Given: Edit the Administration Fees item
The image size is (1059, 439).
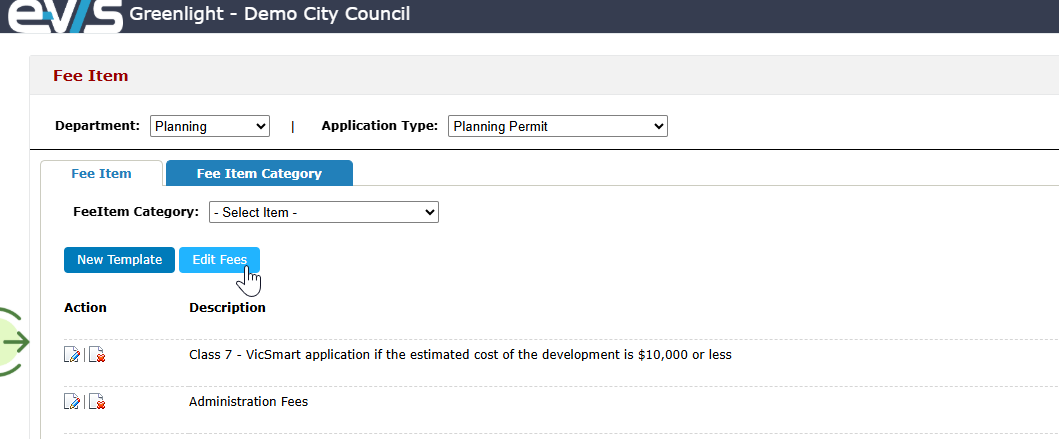Looking at the screenshot, I should (72, 402).
